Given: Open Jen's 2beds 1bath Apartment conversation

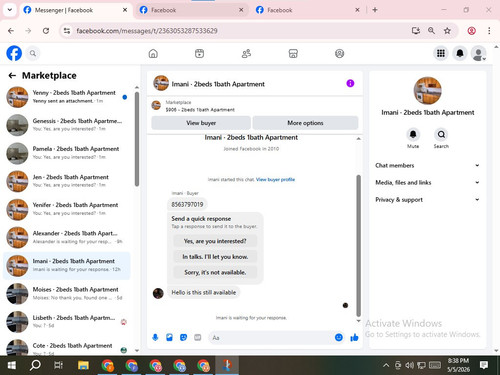Looking at the screenshot, I should click(67, 181).
